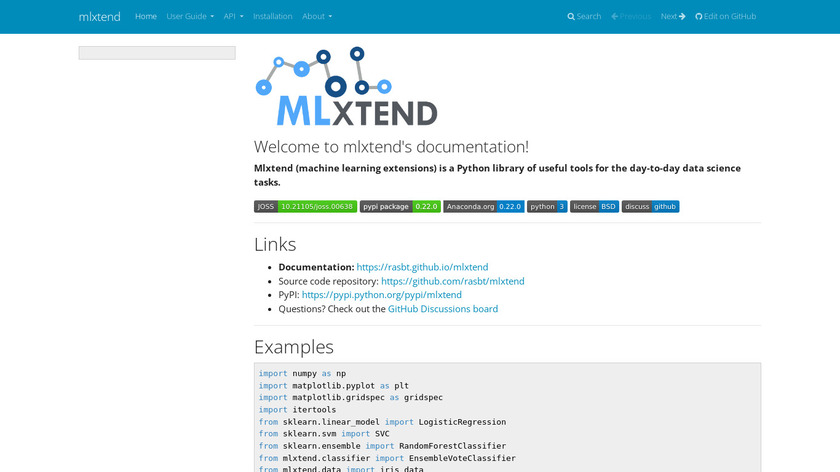Viewport: 840px width, 472px height.
Task: Click the 'import matplotlib.pyplot as plt' line
Action: [334, 386]
